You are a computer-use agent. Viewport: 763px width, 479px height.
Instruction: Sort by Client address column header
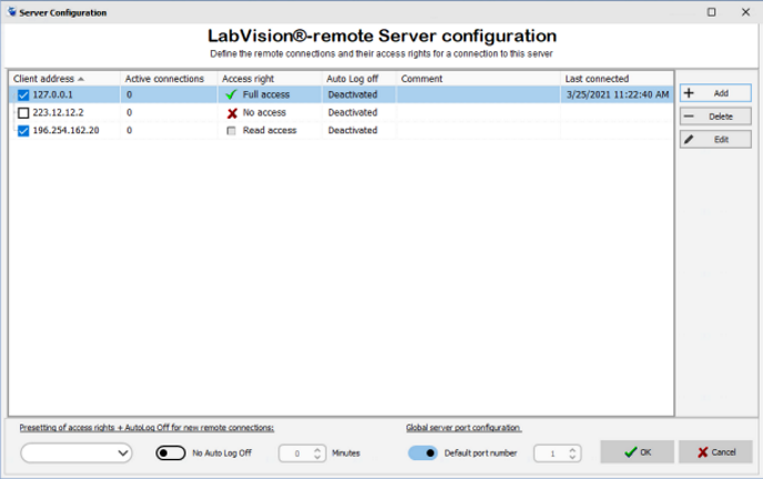click(x=64, y=78)
